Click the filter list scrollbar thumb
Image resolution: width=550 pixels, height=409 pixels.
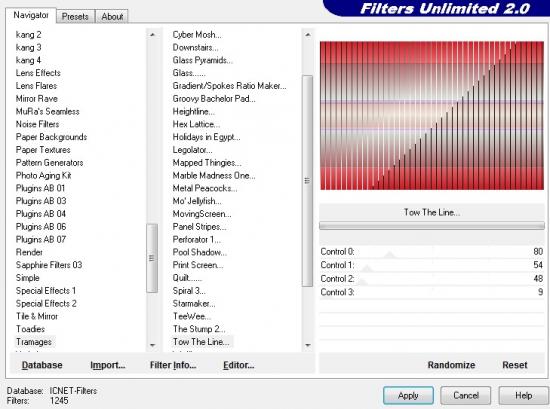307,181
